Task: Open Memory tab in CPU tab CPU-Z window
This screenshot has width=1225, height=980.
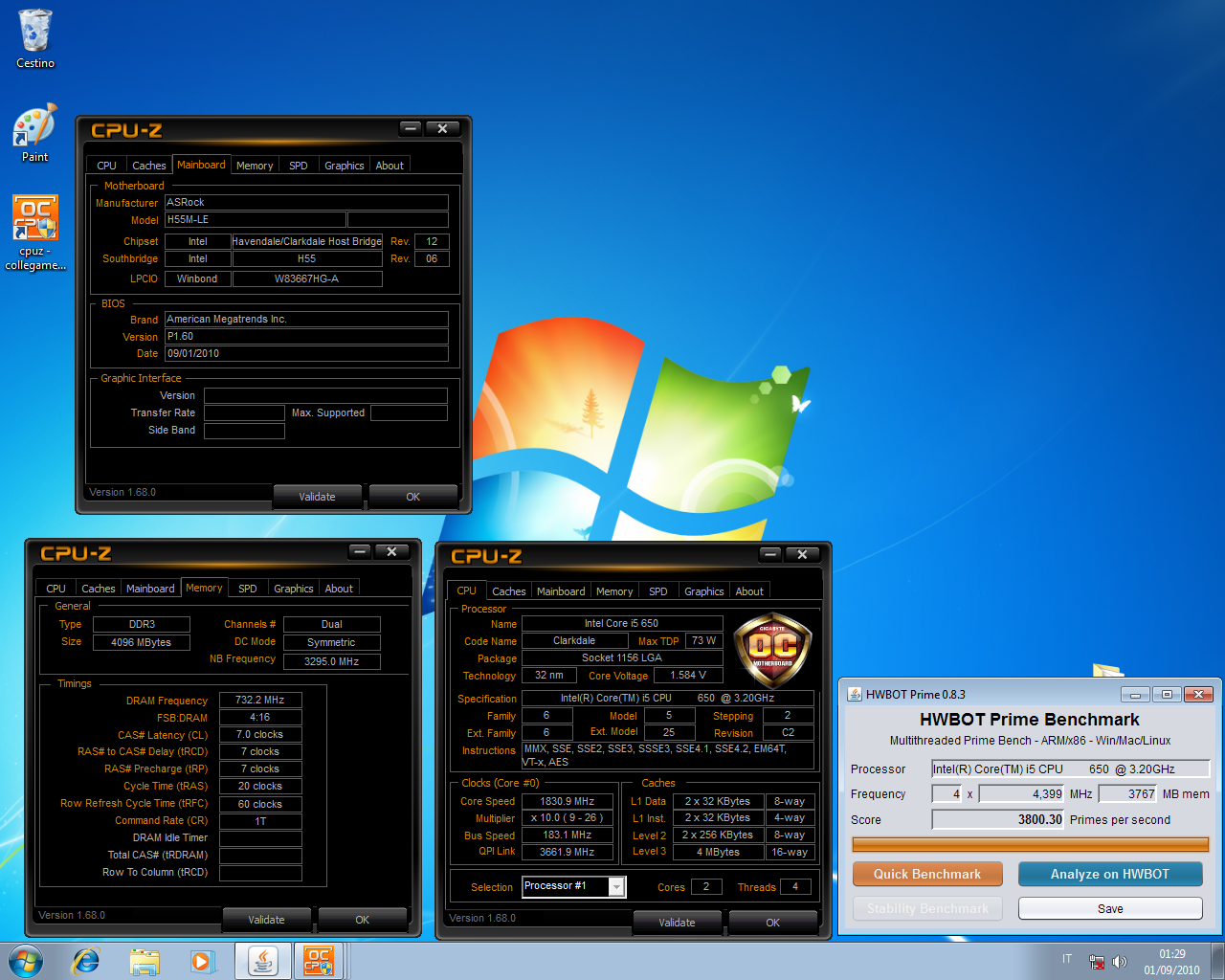Action: (614, 591)
